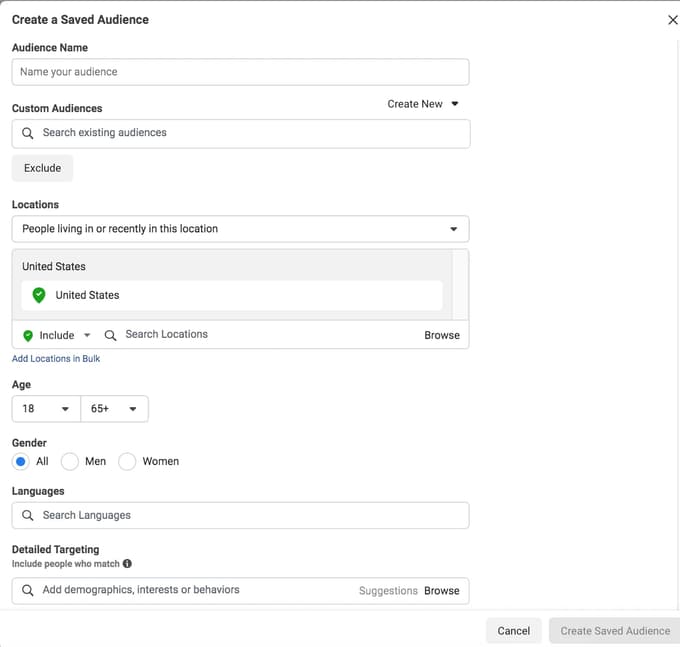Click the Exclude button

coord(42,168)
